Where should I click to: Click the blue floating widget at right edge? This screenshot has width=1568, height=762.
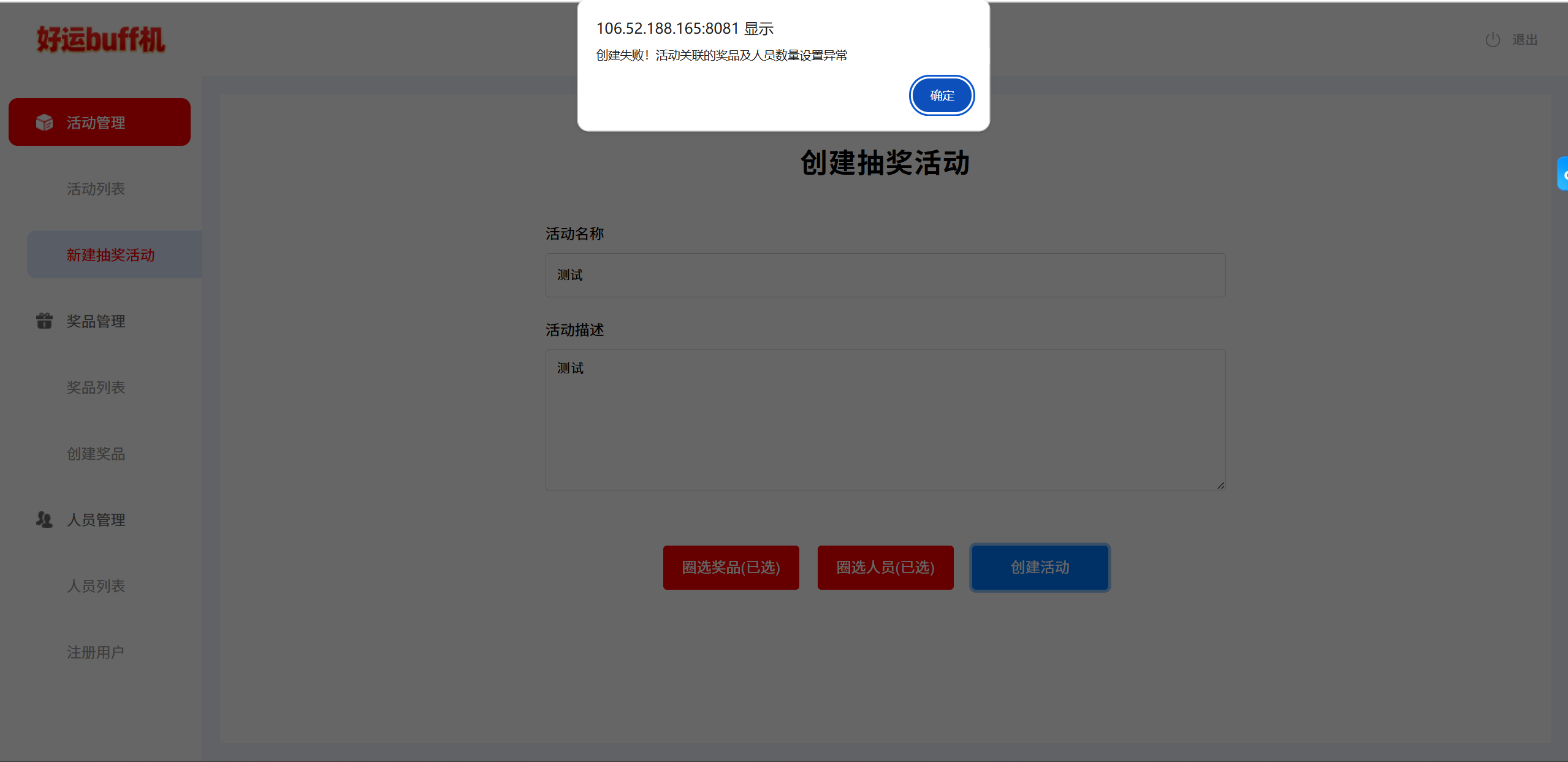click(x=1563, y=174)
